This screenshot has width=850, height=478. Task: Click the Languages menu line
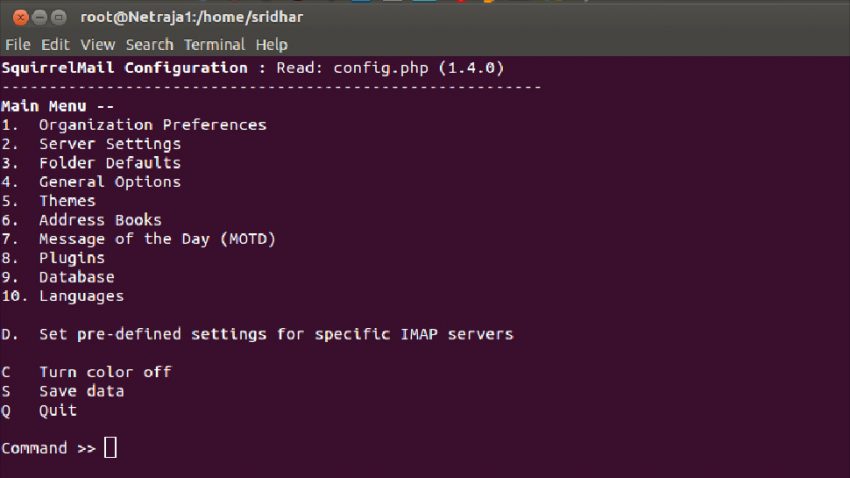[81, 296]
